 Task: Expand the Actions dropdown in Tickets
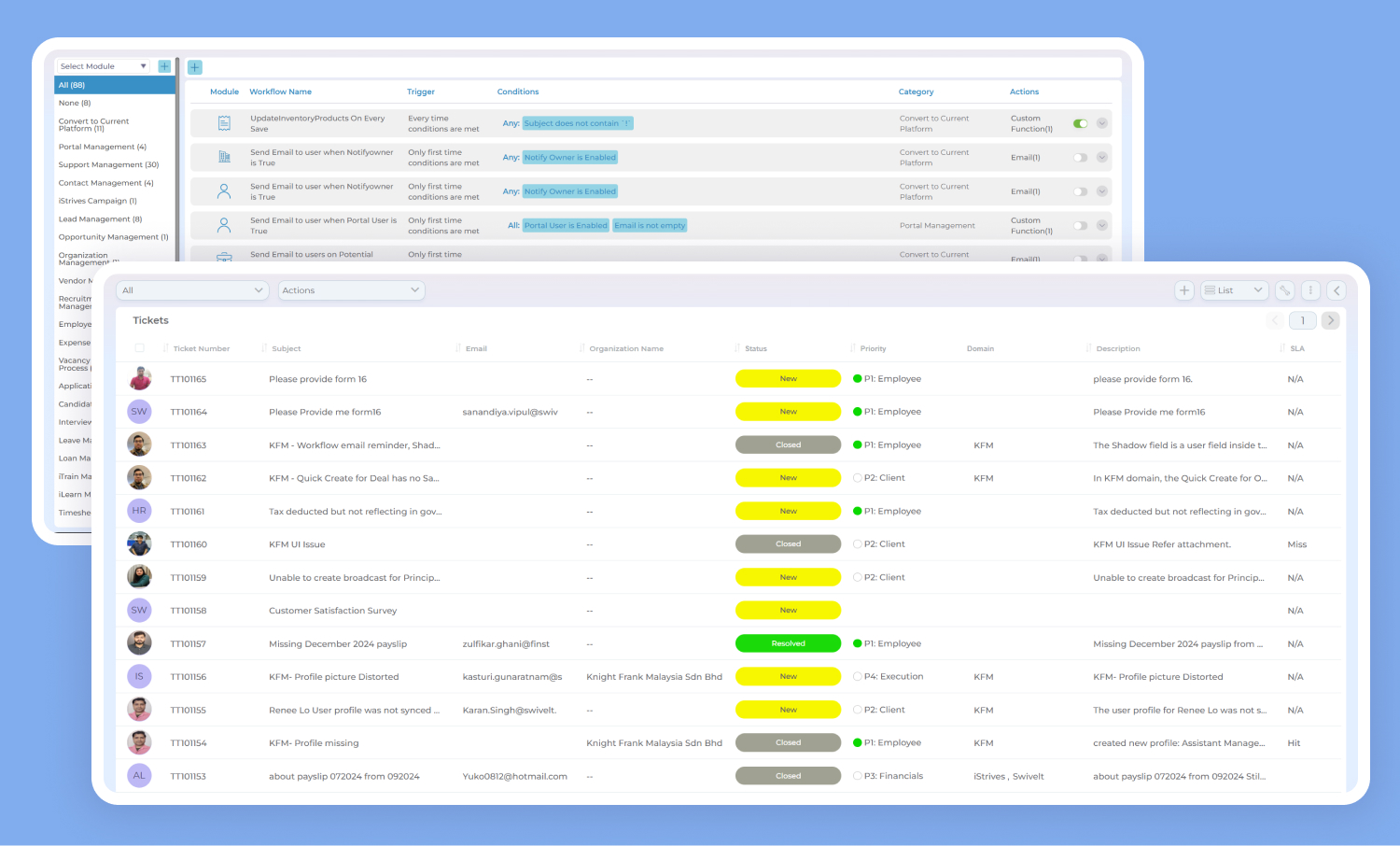coord(351,290)
